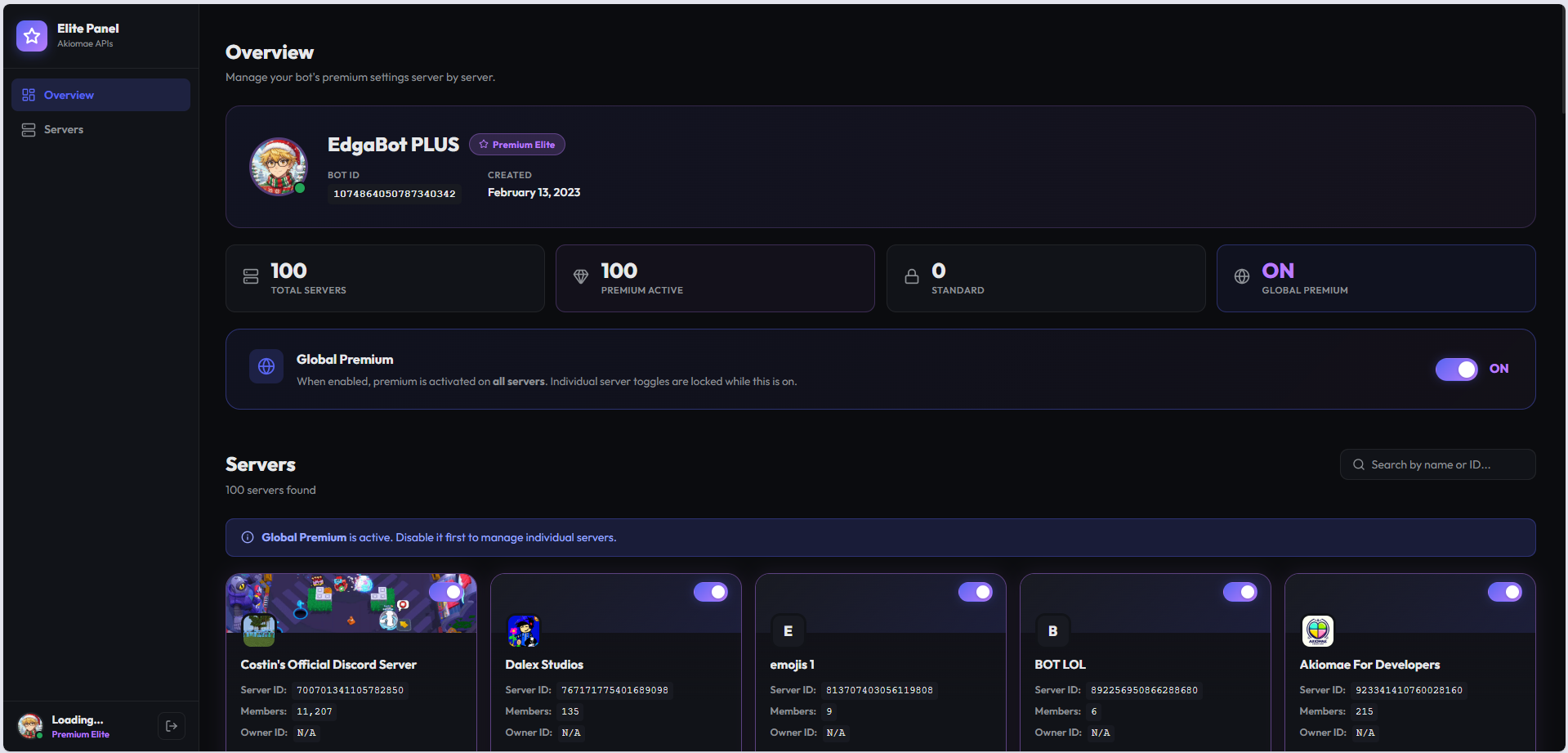Open the Dalex Studios title

coord(544,665)
